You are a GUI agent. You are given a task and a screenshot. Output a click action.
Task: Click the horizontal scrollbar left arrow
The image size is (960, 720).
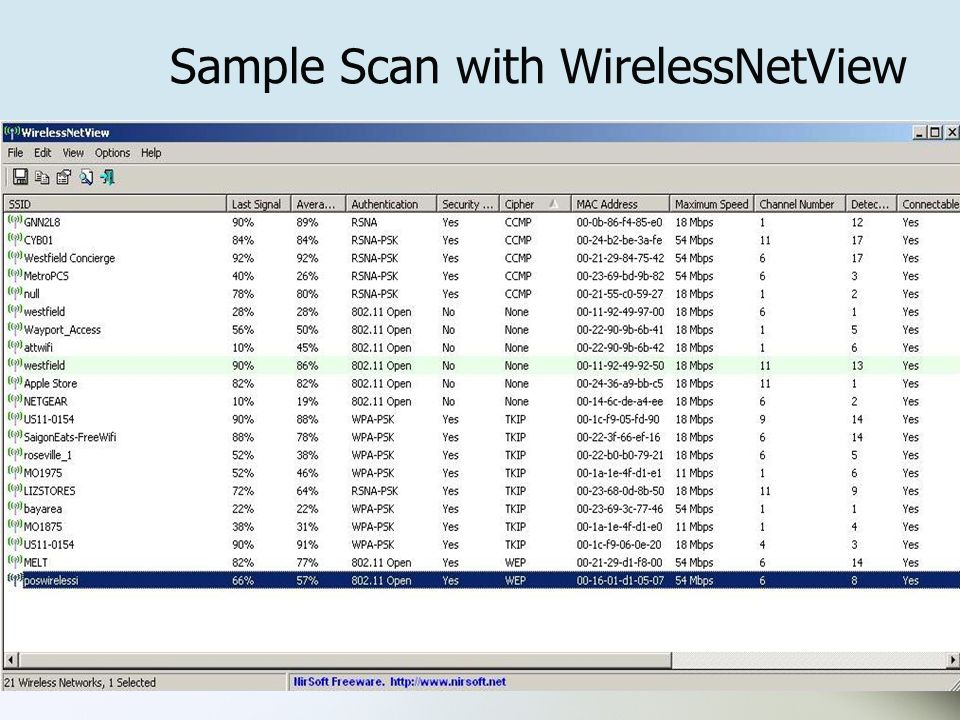click(10, 659)
